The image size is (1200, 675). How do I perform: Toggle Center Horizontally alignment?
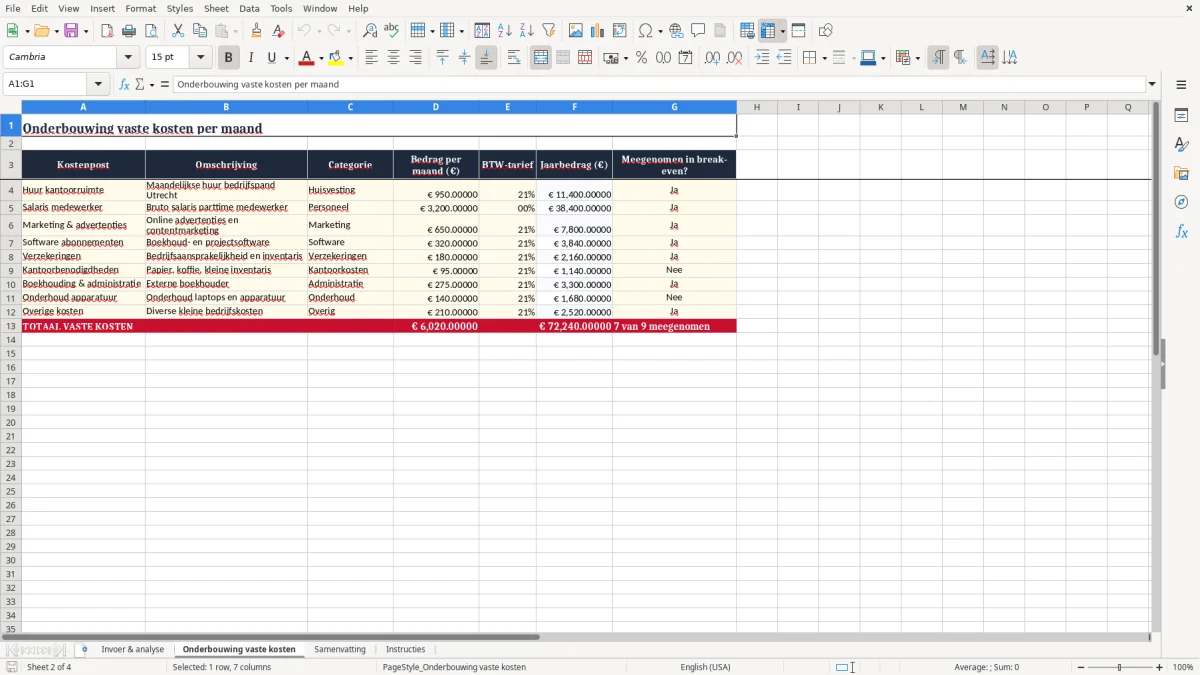pyautogui.click(x=393, y=58)
